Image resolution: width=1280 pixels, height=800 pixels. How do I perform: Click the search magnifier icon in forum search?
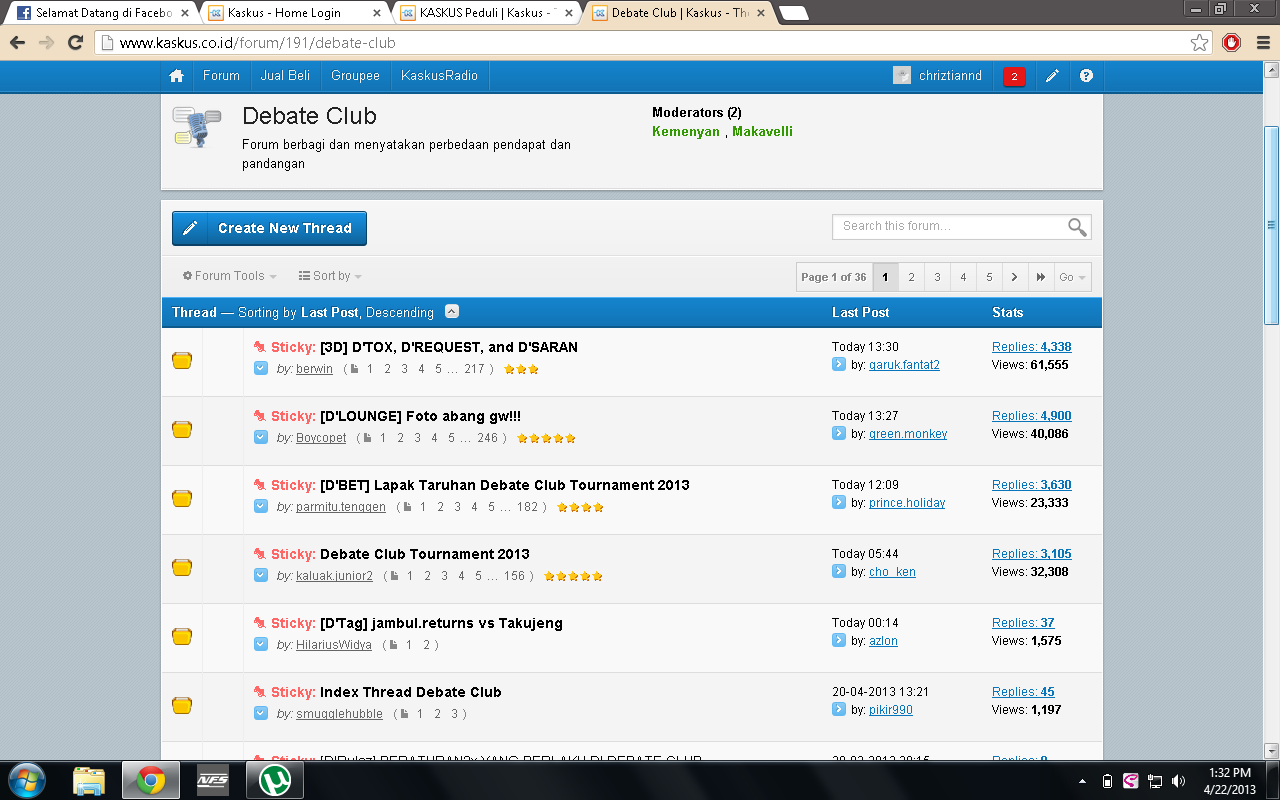click(1077, 227)
